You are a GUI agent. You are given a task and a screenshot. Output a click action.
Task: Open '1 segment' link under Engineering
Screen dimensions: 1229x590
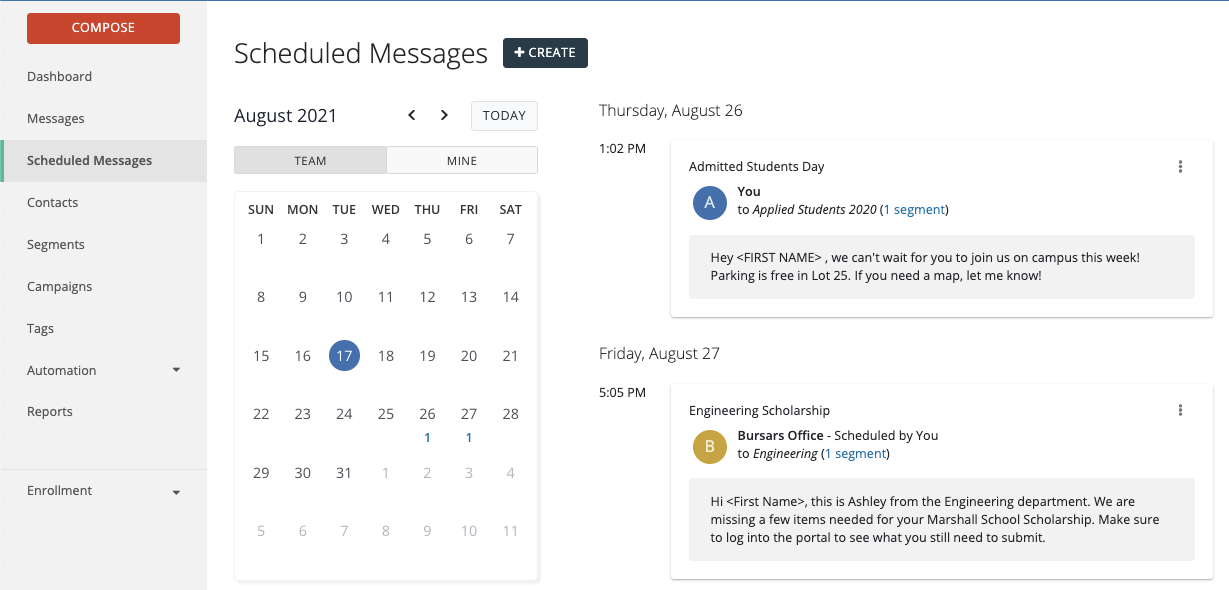(855, 454)
